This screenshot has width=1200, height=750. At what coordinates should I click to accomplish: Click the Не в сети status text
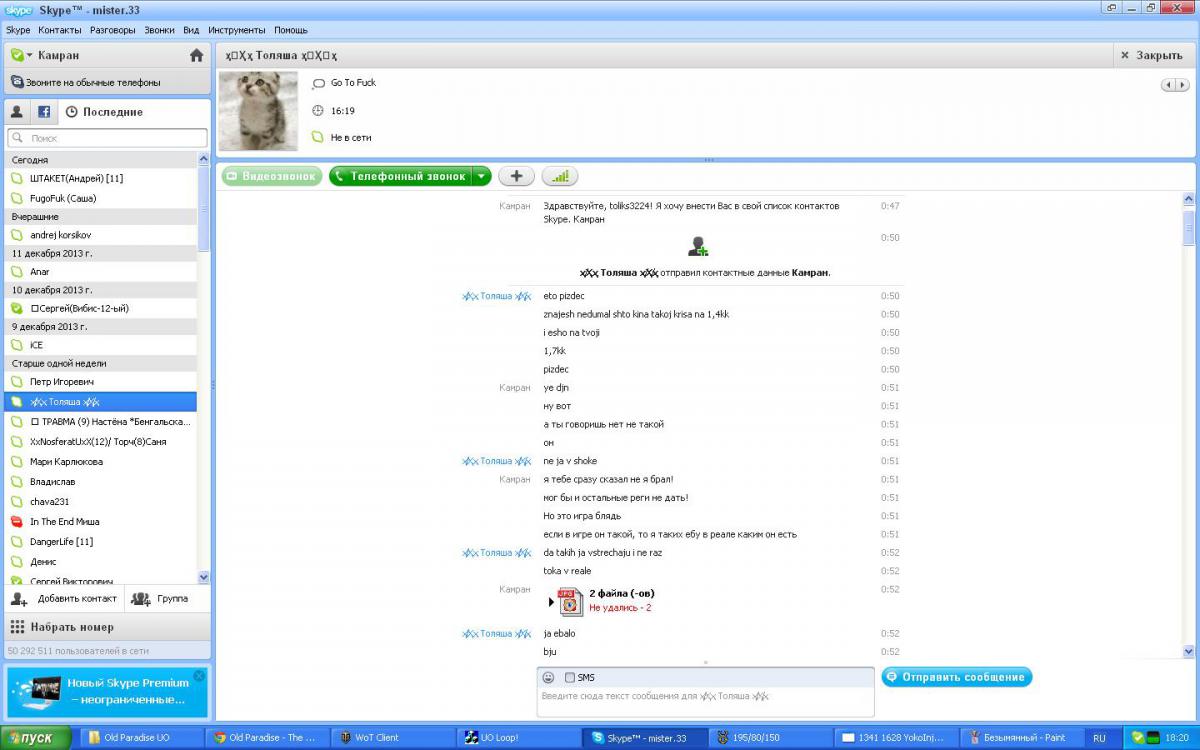(x=350, y=137)
